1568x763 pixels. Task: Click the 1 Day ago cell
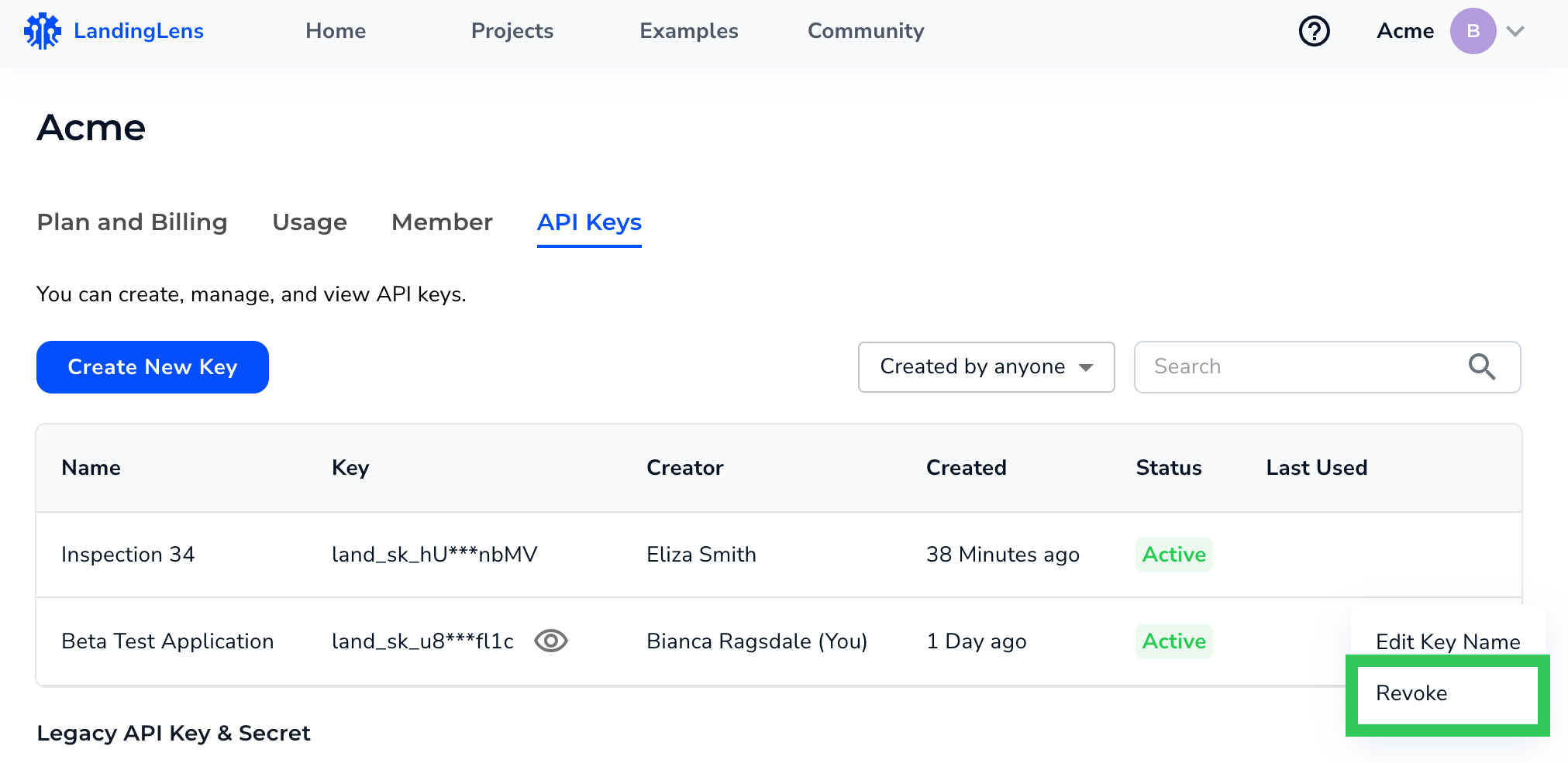tap(977, 641)
